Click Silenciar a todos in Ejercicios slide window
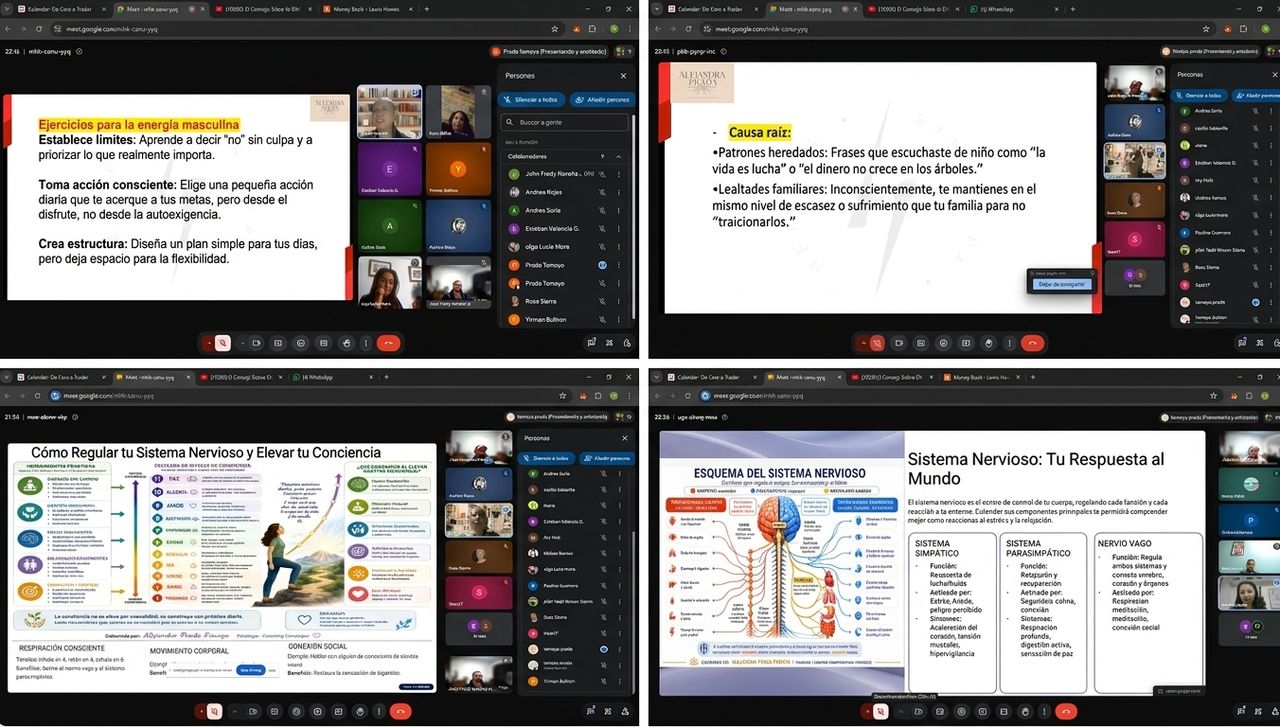The image size is (1280, 727). coord(531,100)
